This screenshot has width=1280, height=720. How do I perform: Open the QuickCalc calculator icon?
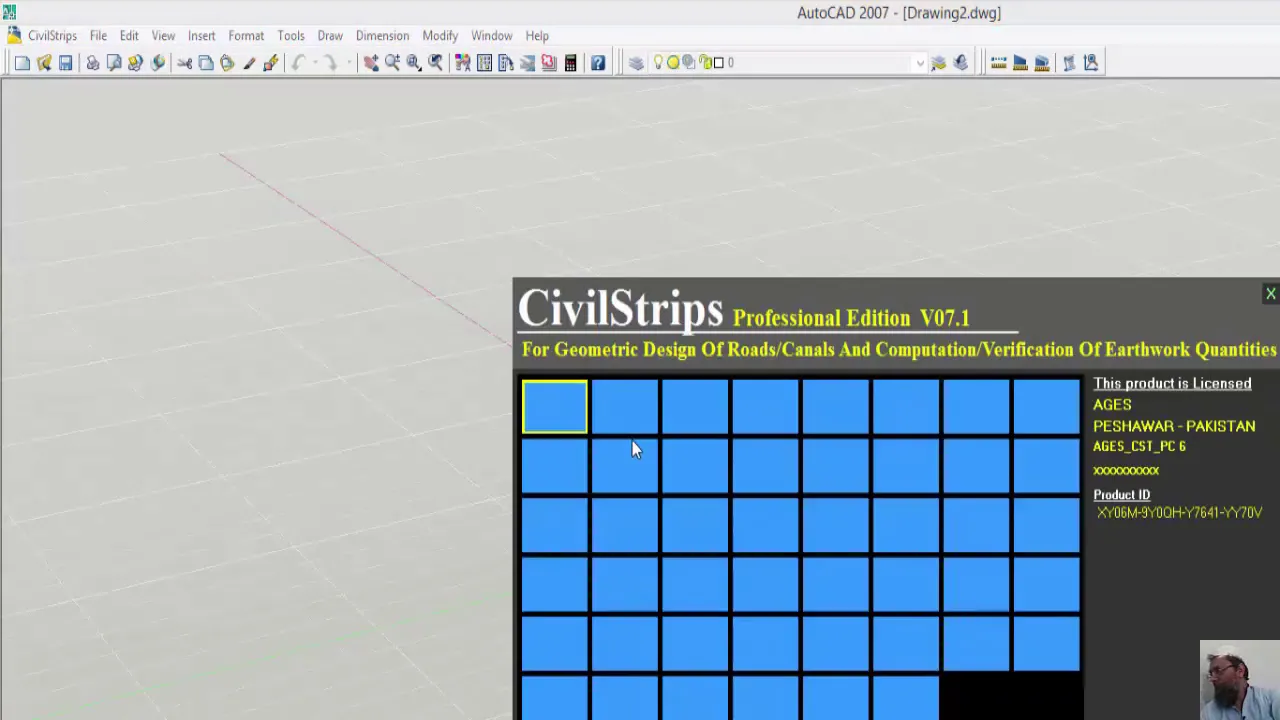(570, 63)
